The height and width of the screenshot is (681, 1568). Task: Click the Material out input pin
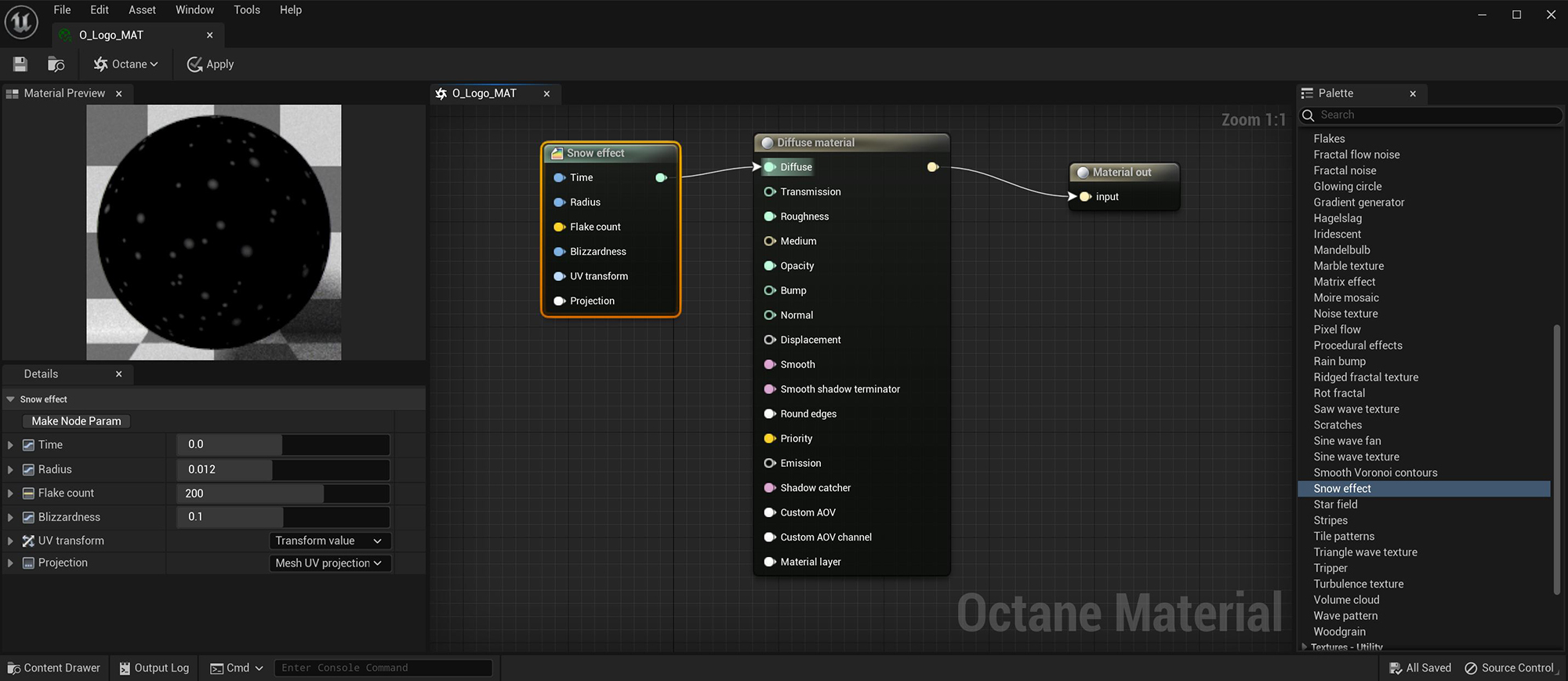point(1084,197)
